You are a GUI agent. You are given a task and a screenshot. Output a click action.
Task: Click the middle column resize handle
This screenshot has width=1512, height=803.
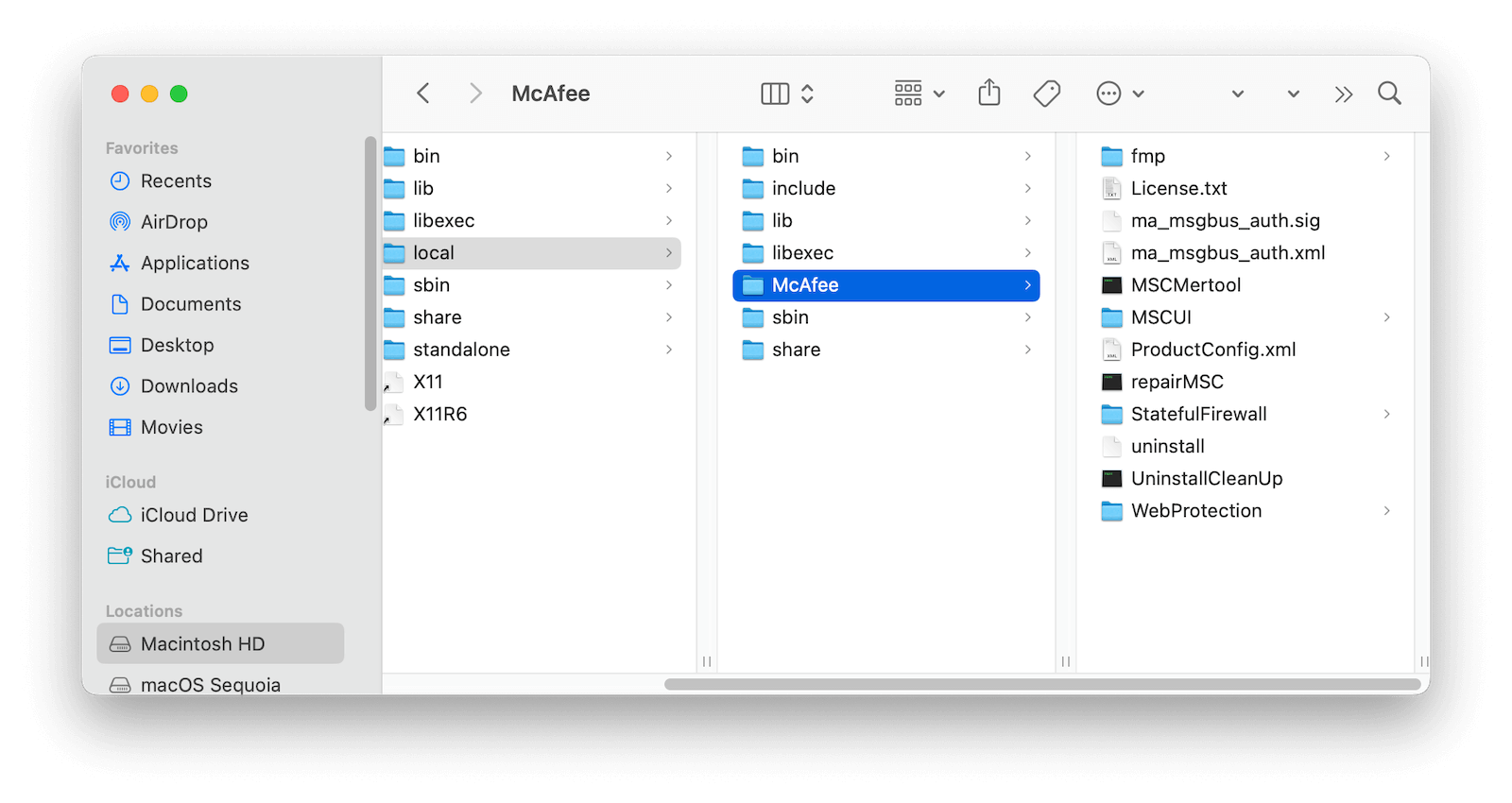click(x=1066, y=661)
